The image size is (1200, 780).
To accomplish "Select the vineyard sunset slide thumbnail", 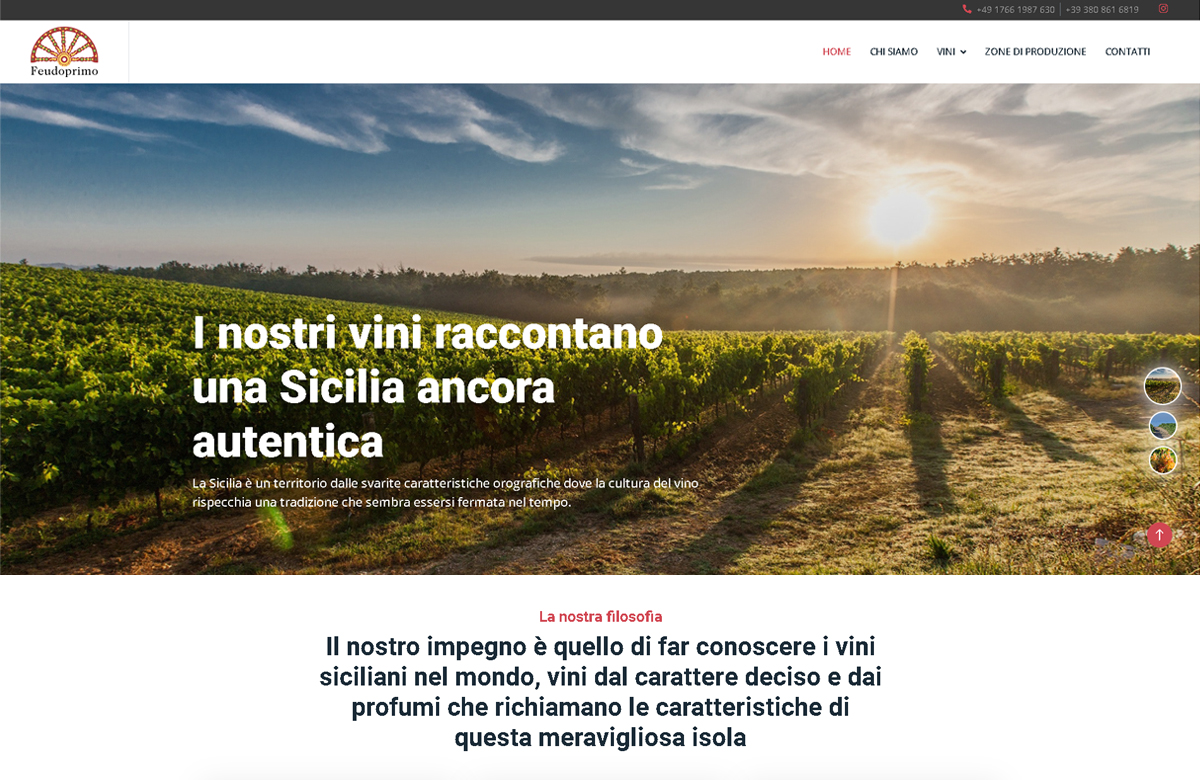I will [x=1163, y=386].
